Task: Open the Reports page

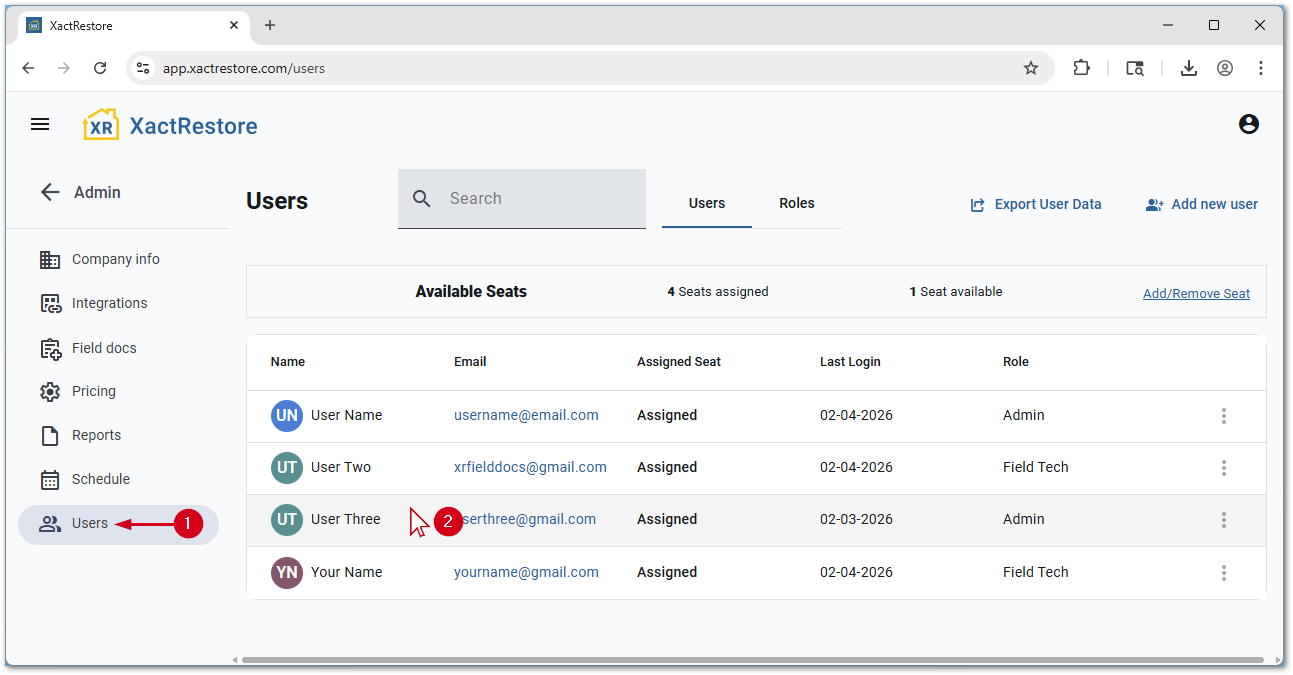Action: (x=96, y=435)
